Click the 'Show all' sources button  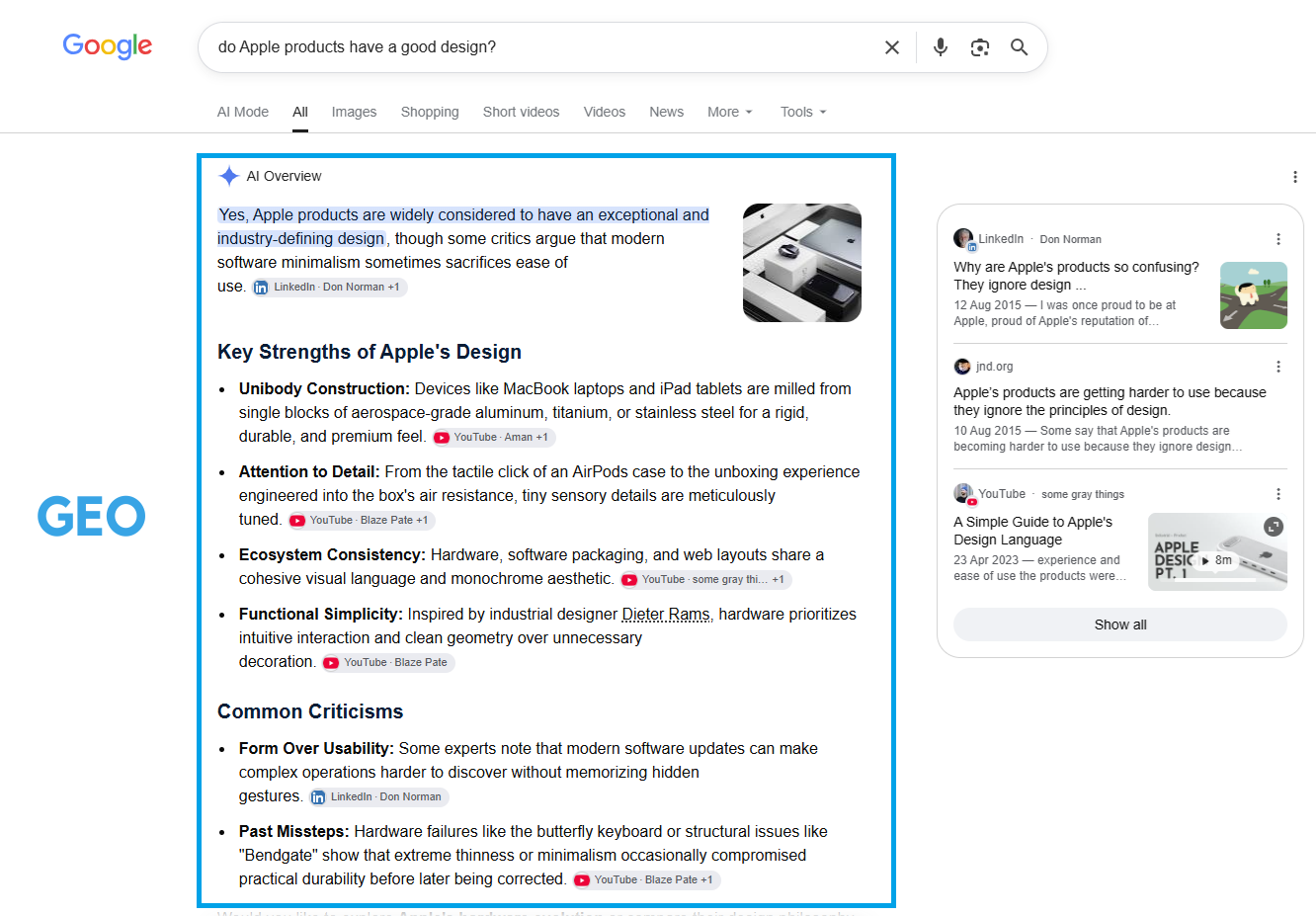pos(1120,625)
